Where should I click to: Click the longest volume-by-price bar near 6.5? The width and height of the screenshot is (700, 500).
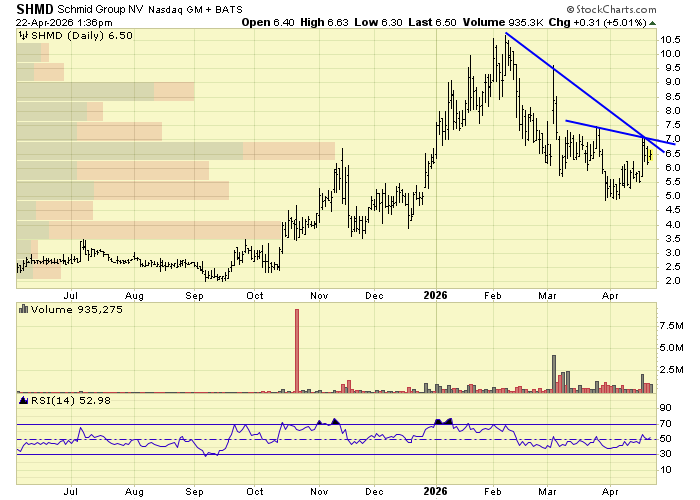tap(176, 151)
